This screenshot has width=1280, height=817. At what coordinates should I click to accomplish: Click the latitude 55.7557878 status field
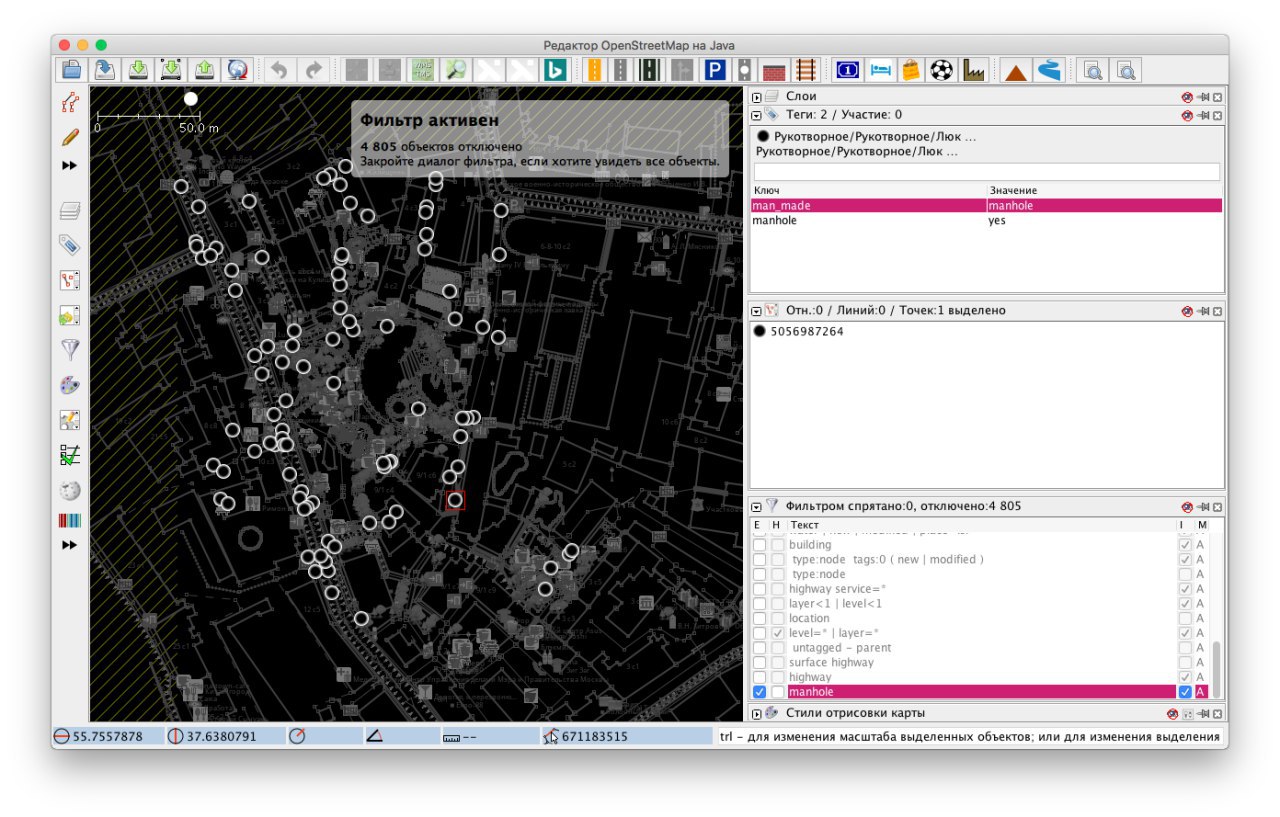(x=106, y=737)
